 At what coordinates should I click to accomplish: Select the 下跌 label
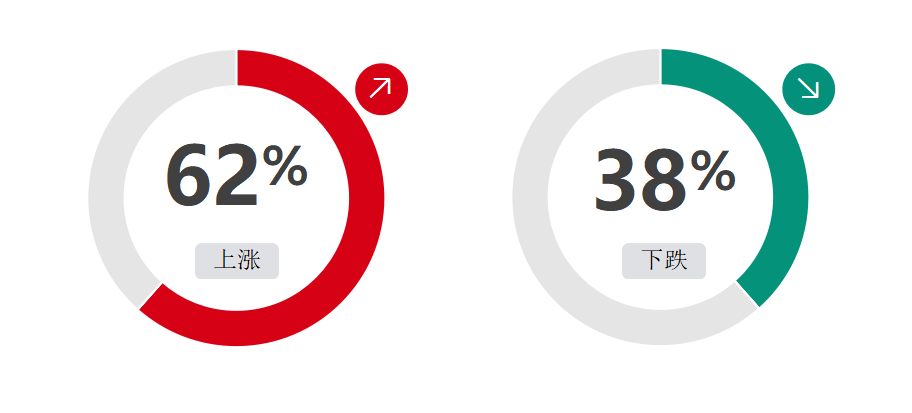coord(664,261)
